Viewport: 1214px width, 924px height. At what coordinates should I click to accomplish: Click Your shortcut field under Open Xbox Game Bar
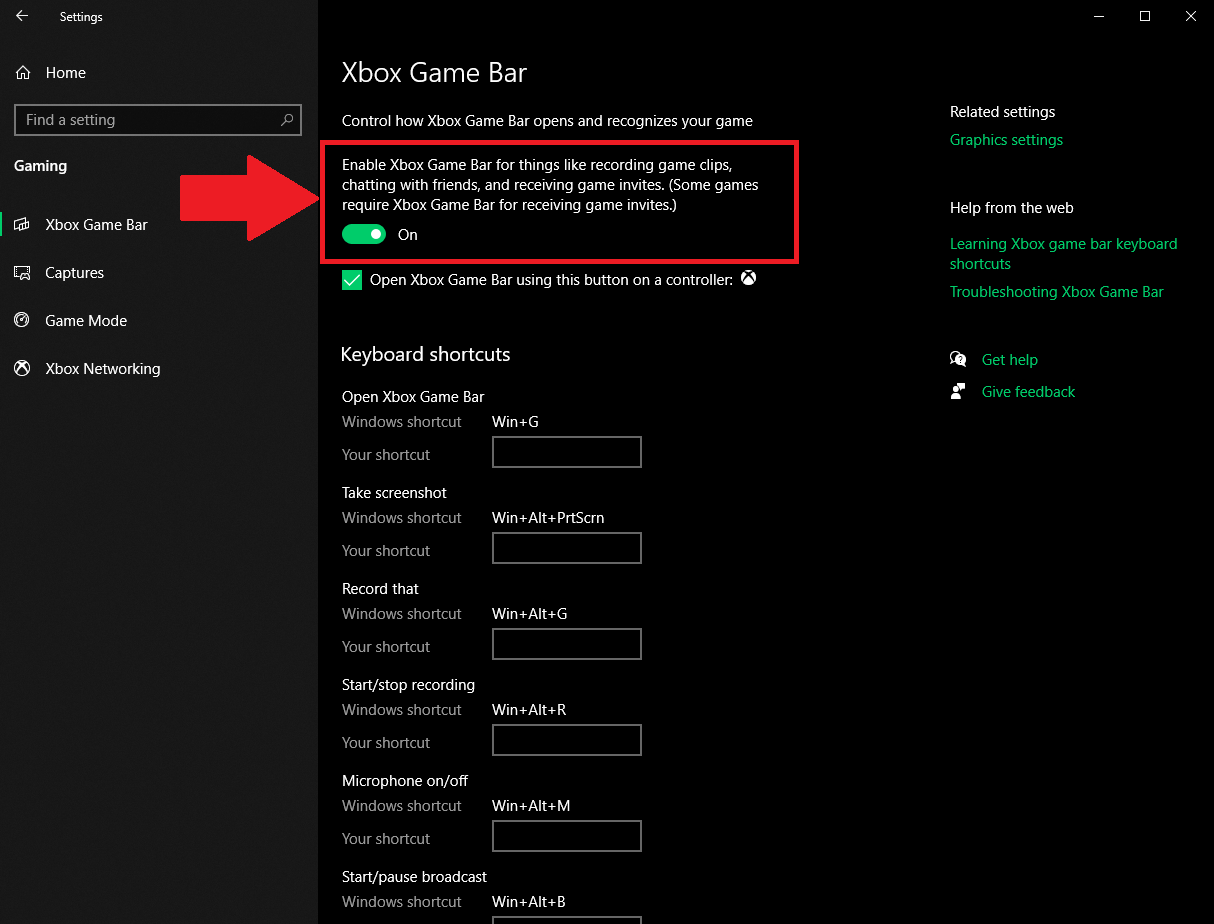point(566,452)
